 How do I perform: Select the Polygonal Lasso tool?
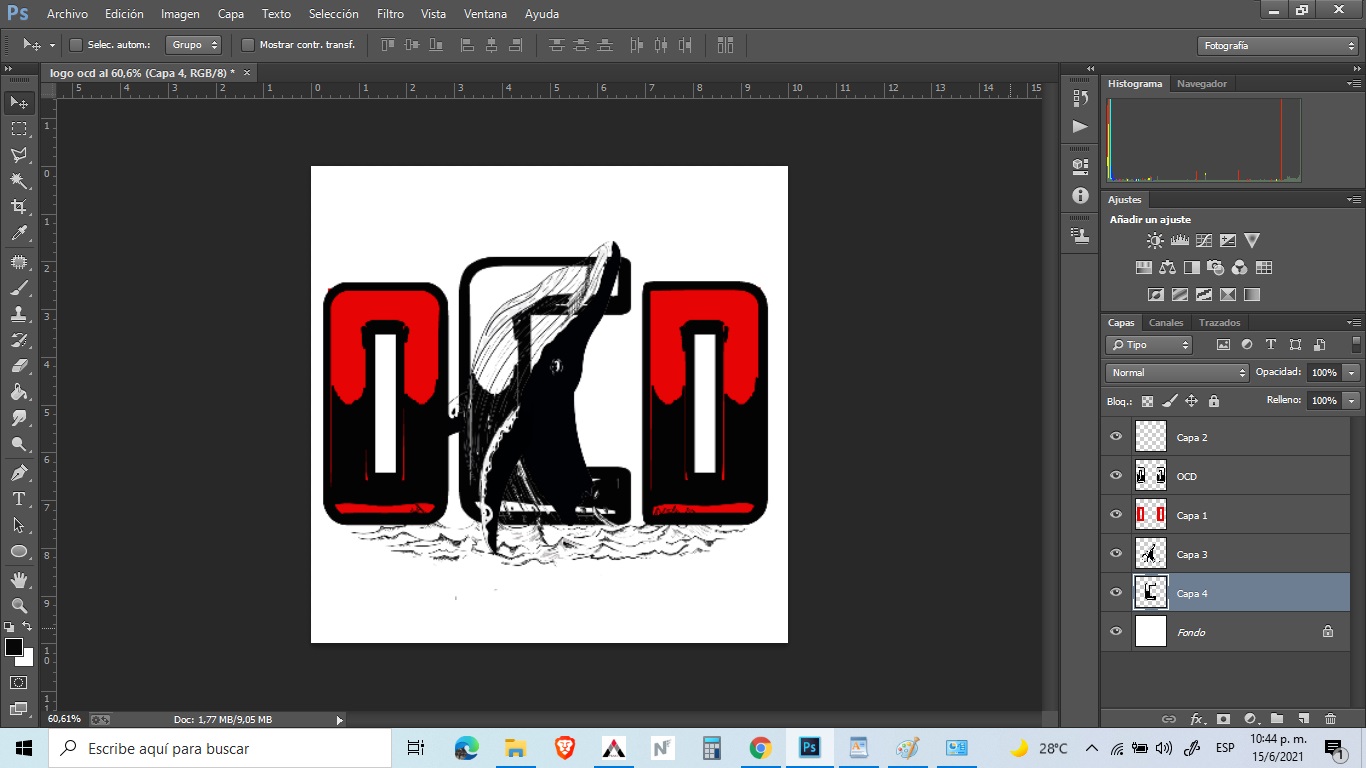click(x=19, y=155)
